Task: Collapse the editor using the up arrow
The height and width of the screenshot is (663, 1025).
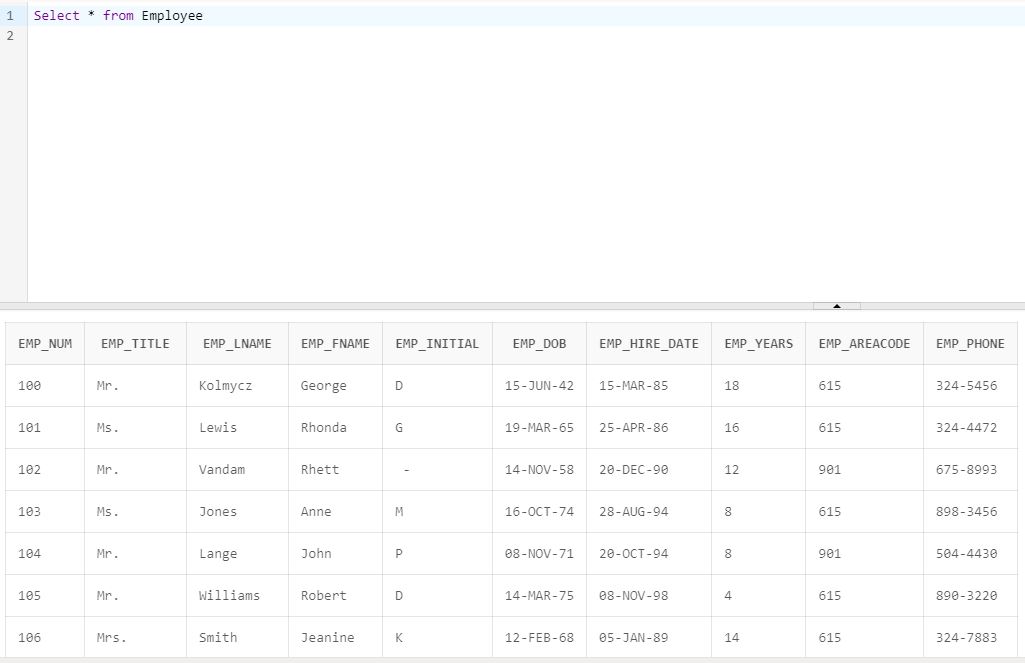Action: 837,308
